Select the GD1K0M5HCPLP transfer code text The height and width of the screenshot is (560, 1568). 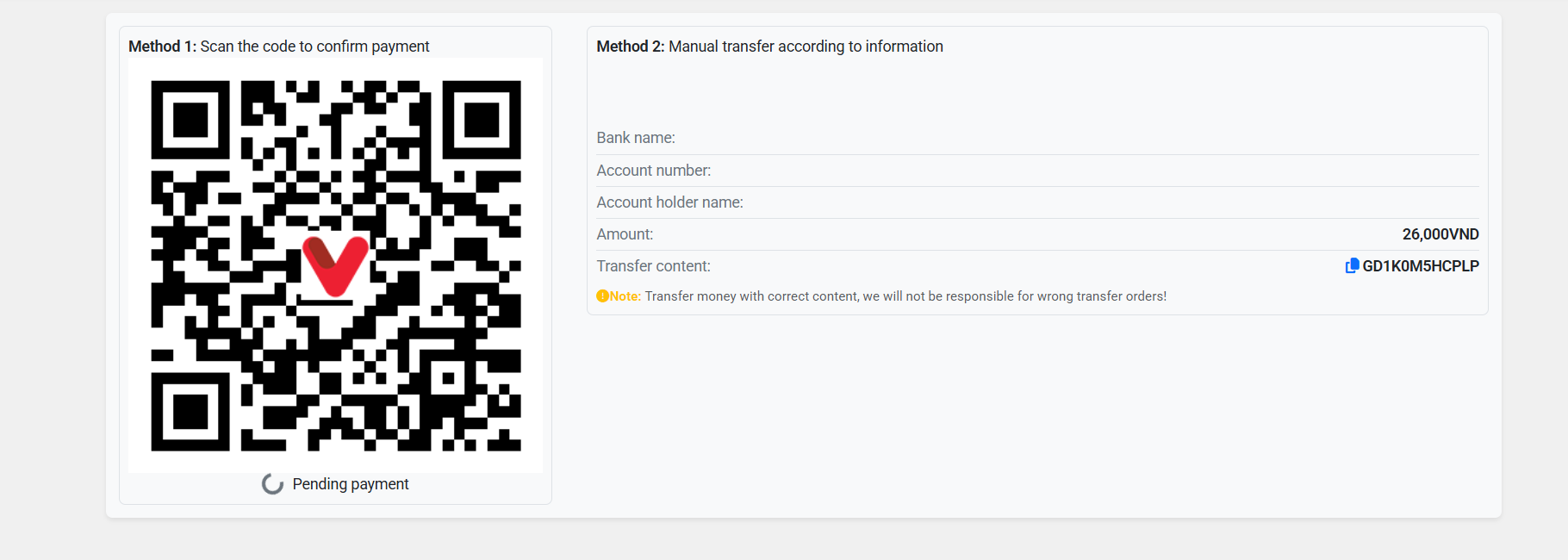click(1421, 266)
